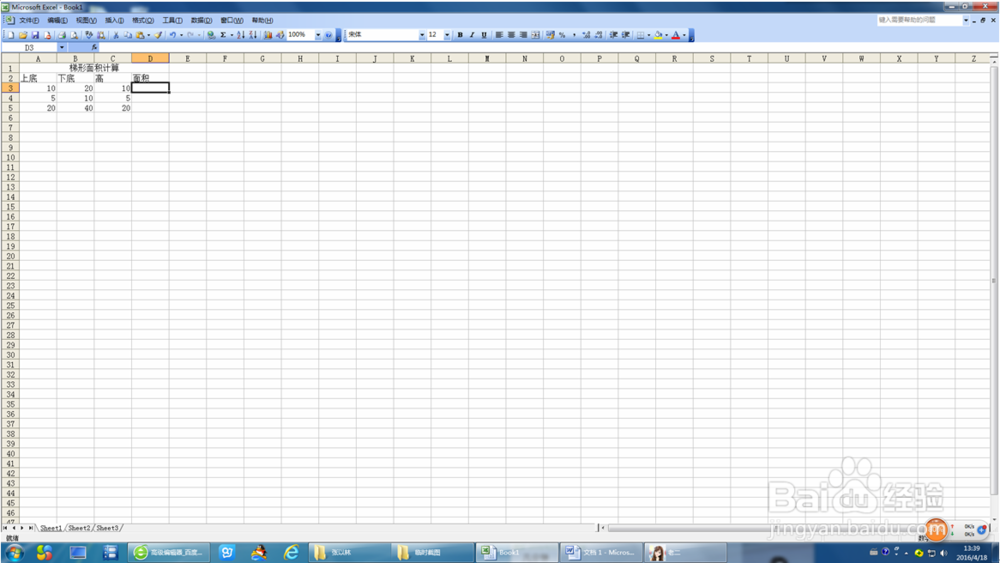The image size is (1000, 563).
Task: Toggle italic formatting
Action: [472, 35]
